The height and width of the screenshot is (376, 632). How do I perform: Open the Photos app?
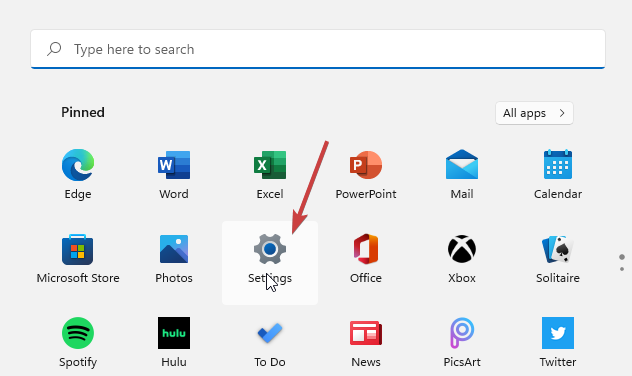tap(174, 249)
